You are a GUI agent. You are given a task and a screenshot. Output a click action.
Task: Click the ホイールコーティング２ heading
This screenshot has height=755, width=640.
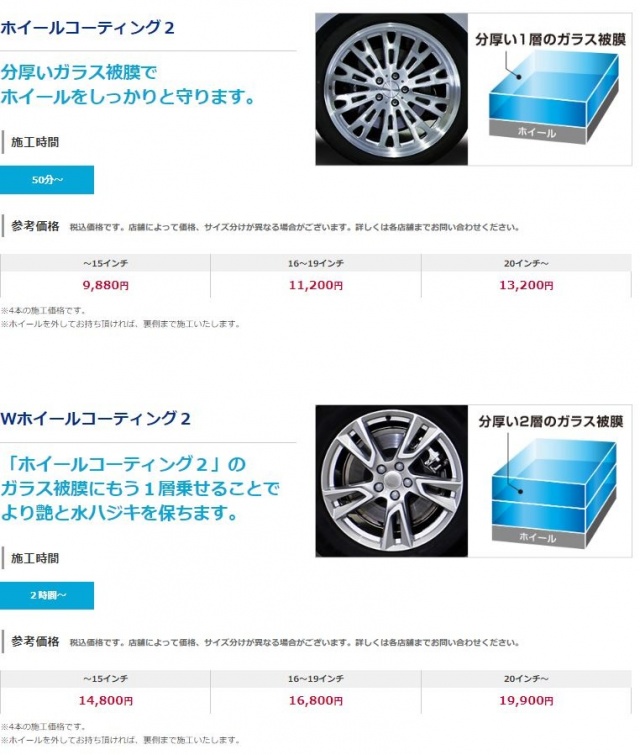87,28
